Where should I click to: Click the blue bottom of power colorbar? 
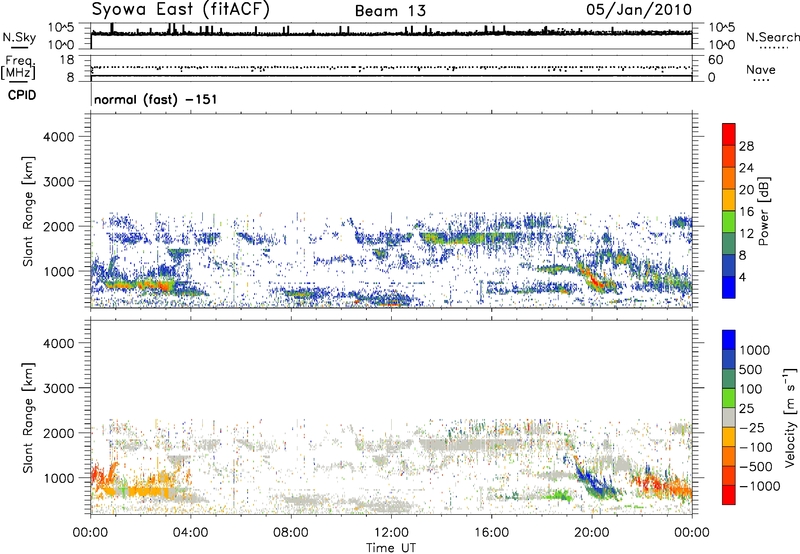click(729, 287)
